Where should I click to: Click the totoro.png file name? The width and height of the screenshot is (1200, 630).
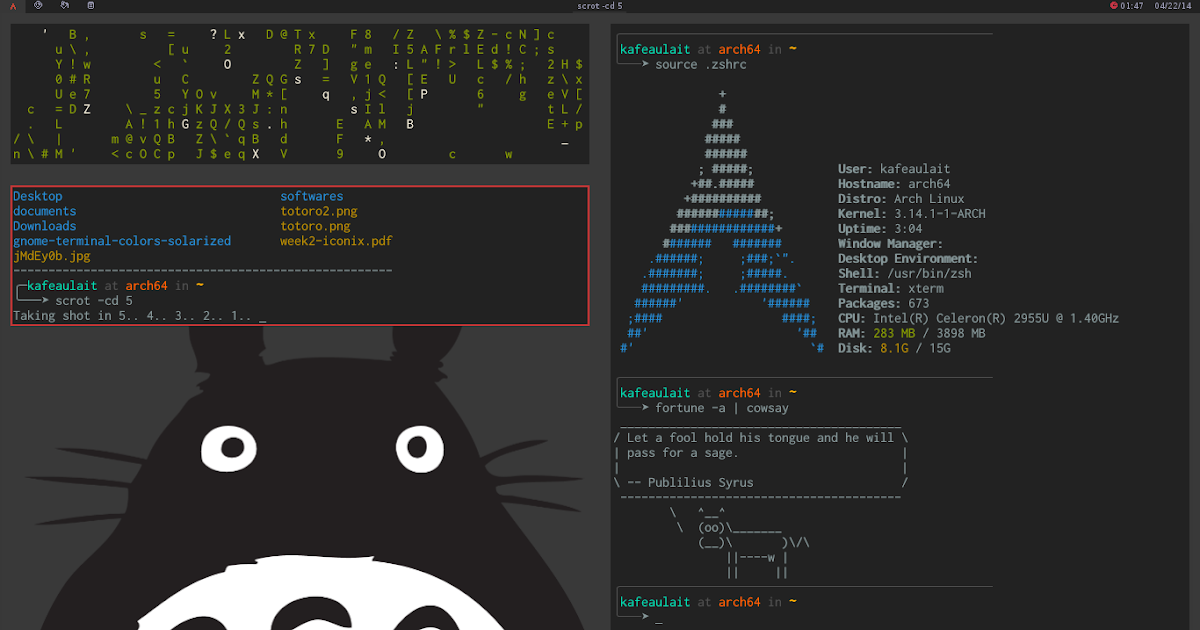coord(315,226)
